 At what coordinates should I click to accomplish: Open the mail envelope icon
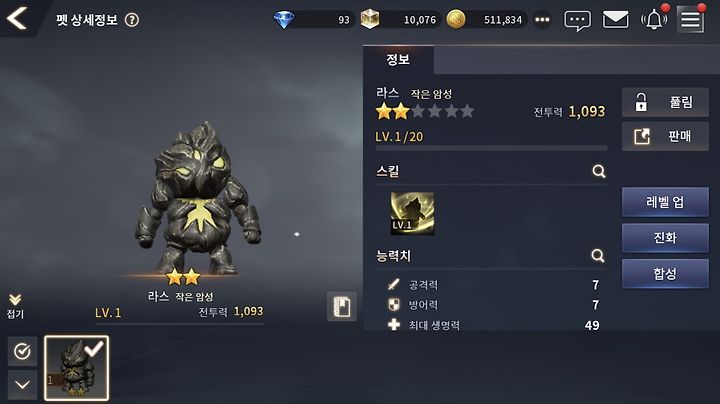(x=615, y=20)
